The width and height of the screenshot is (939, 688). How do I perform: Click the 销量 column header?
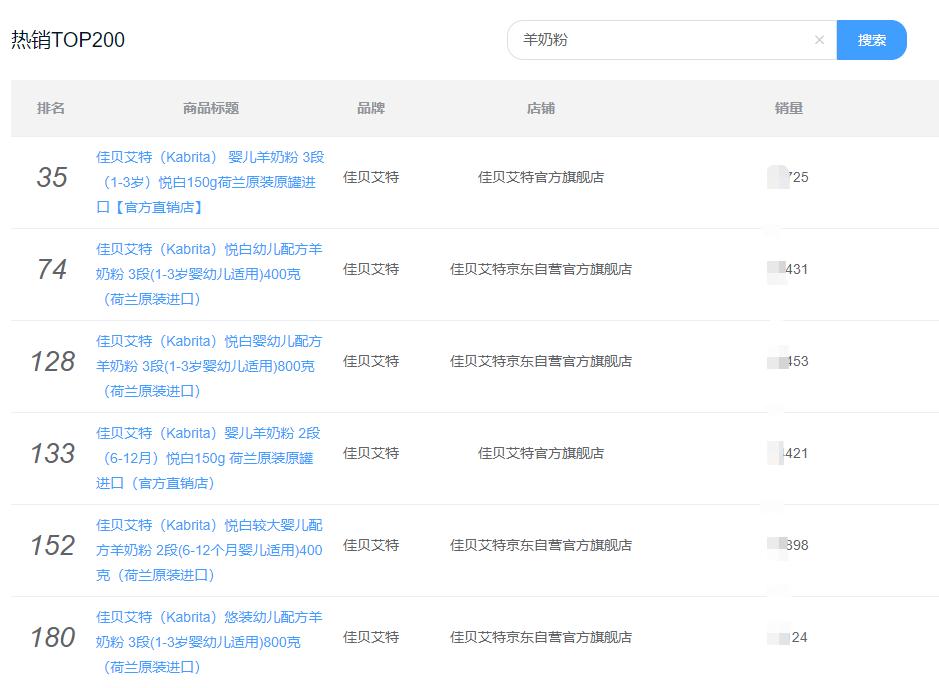(789, 108)
